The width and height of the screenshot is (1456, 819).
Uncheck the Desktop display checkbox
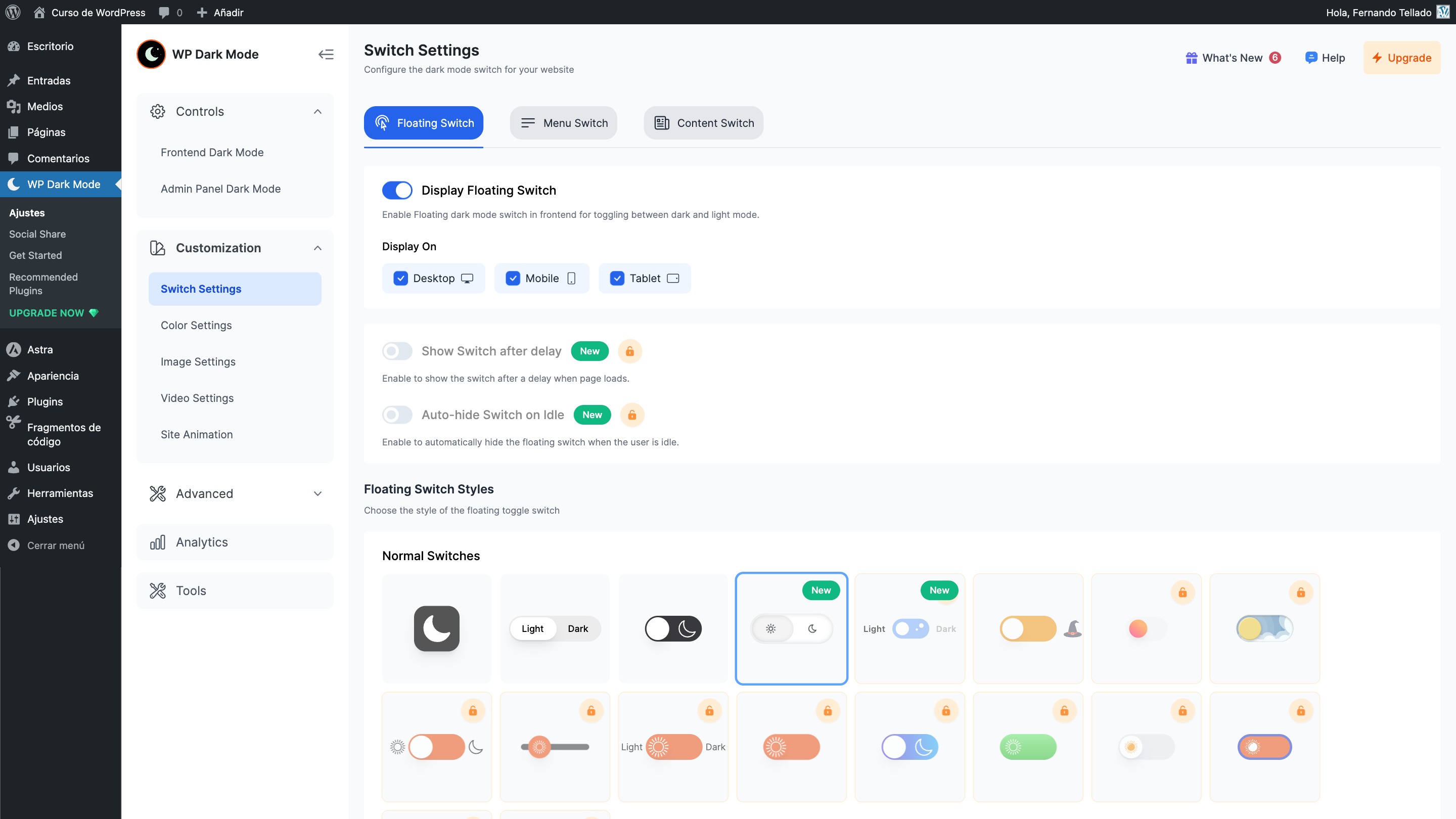point(400,278)
